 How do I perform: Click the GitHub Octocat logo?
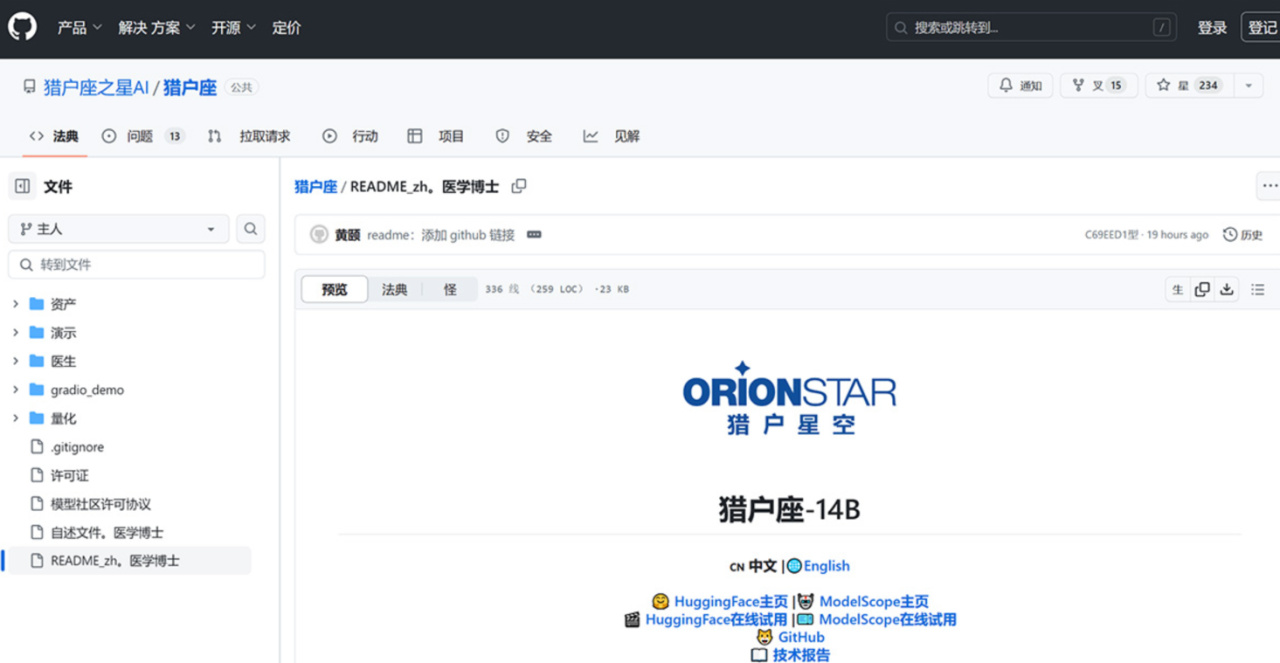22,27
